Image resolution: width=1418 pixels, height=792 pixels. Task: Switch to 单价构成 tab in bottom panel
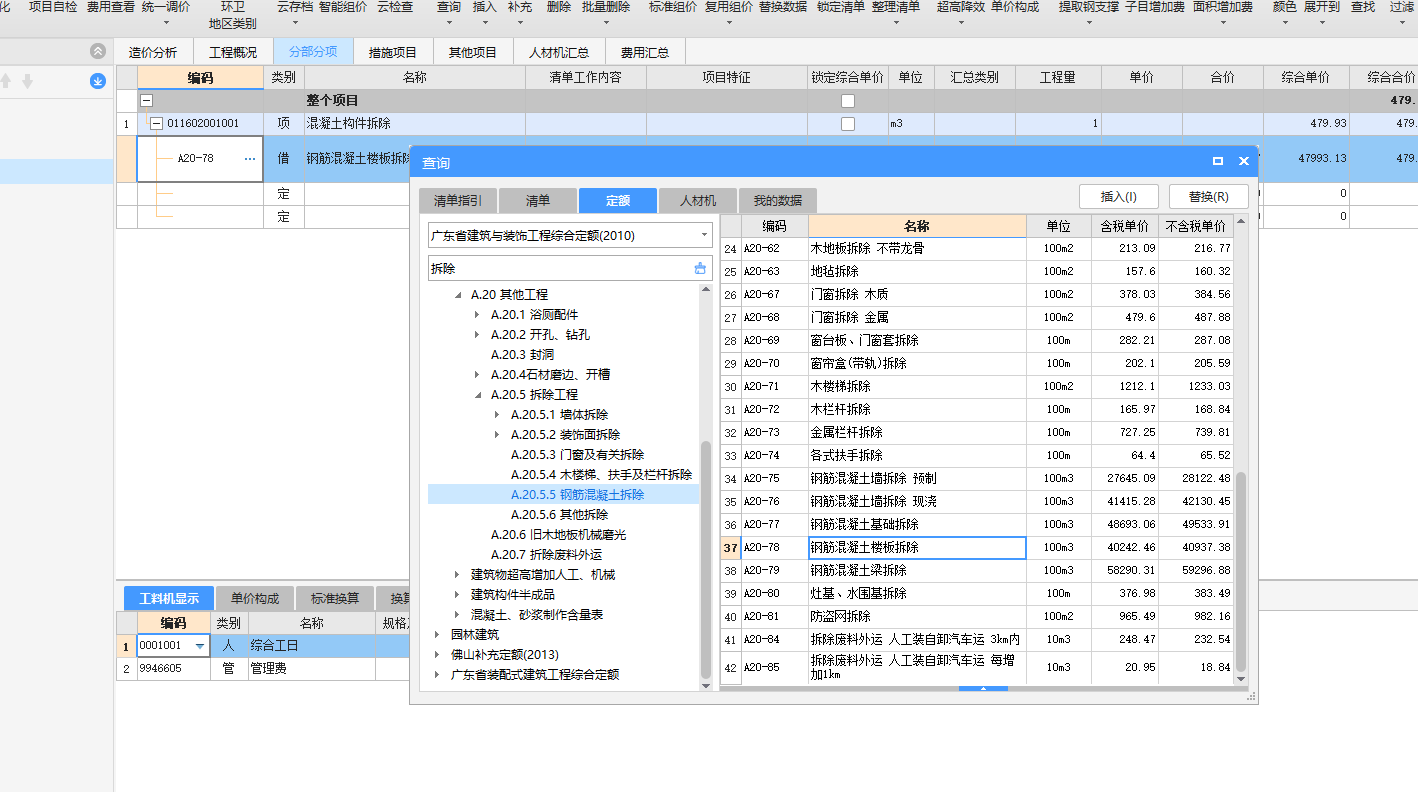255,598
